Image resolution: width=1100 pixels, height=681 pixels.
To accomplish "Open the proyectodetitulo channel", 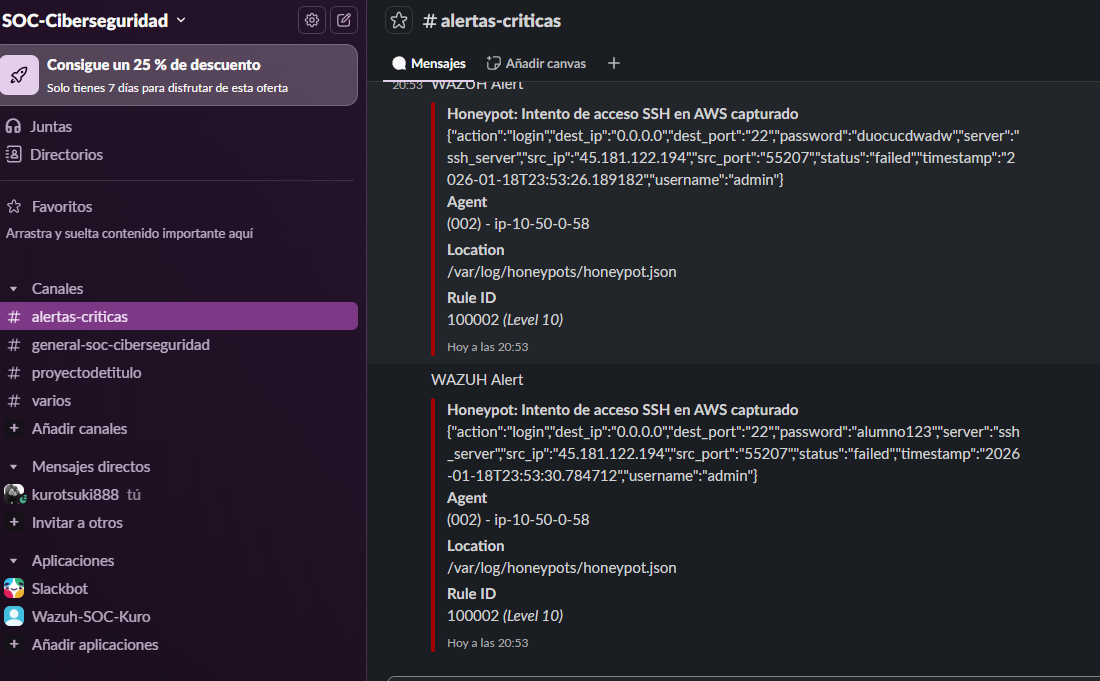I will click(179, 372).
